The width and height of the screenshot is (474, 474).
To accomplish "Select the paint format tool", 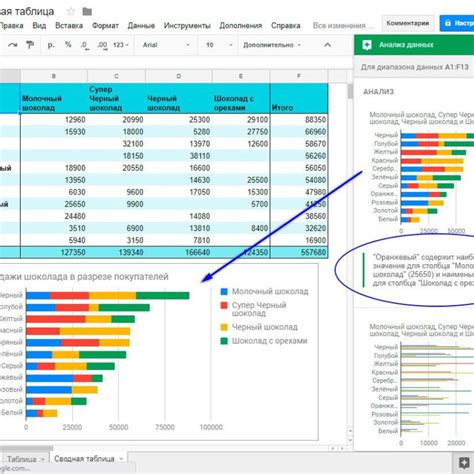I will 30,45.
